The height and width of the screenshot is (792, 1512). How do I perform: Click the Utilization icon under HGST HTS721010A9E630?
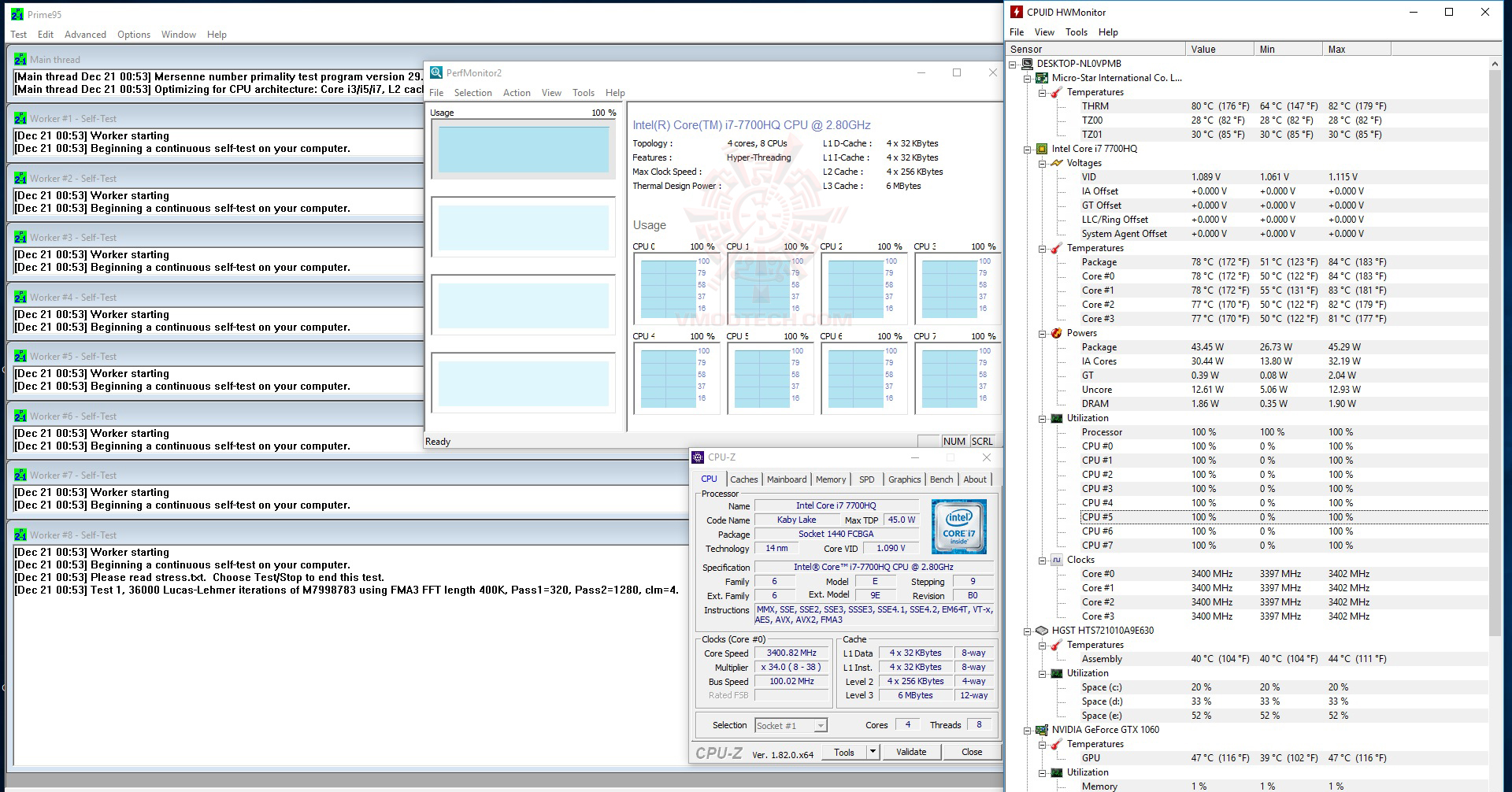pos(1058,673)
